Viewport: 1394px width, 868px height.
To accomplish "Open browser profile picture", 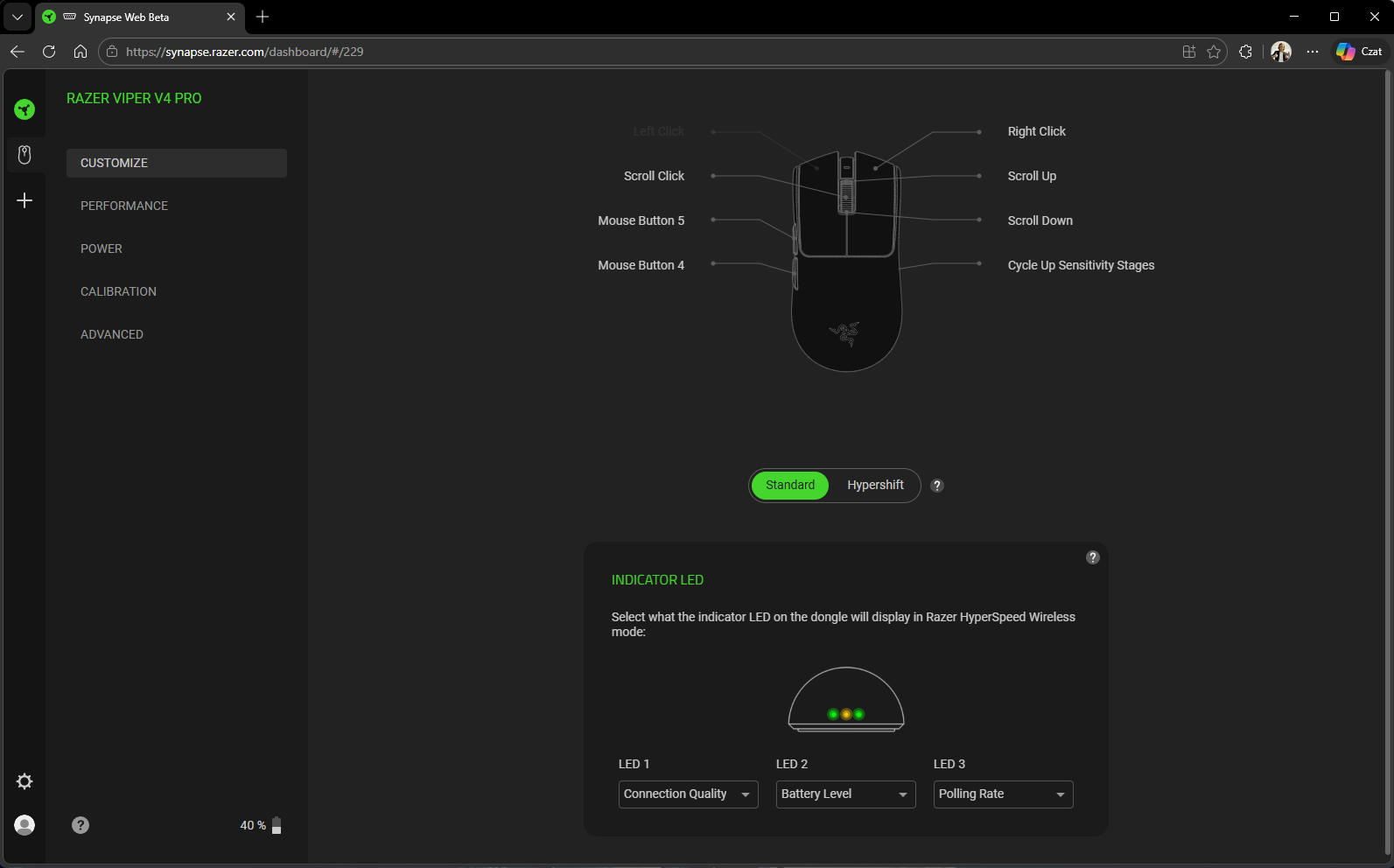I will tap(1281, 52).
